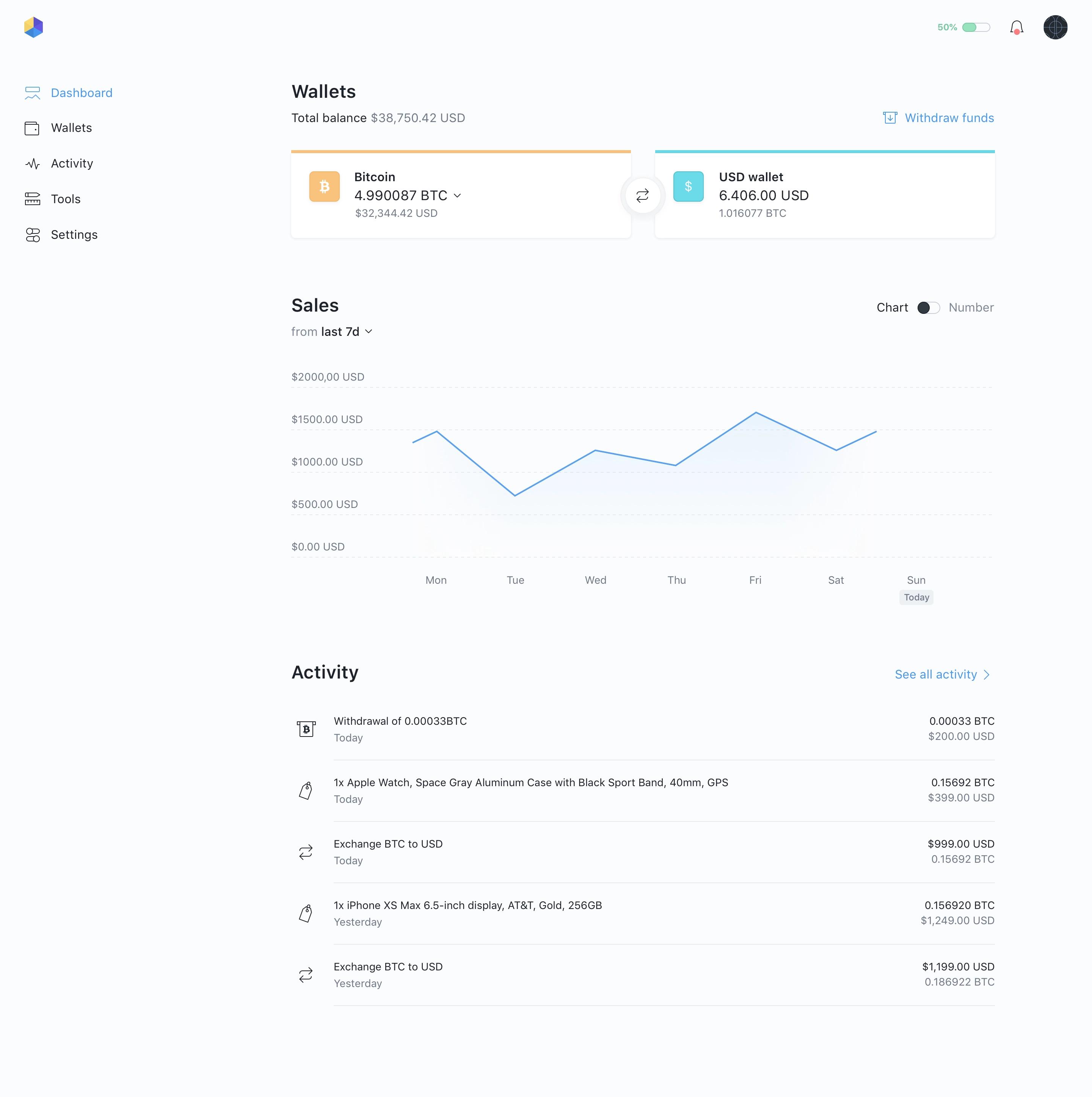Open notifications bell icon
The image size is (1092, 1097).
click(x=1017, y=27)
